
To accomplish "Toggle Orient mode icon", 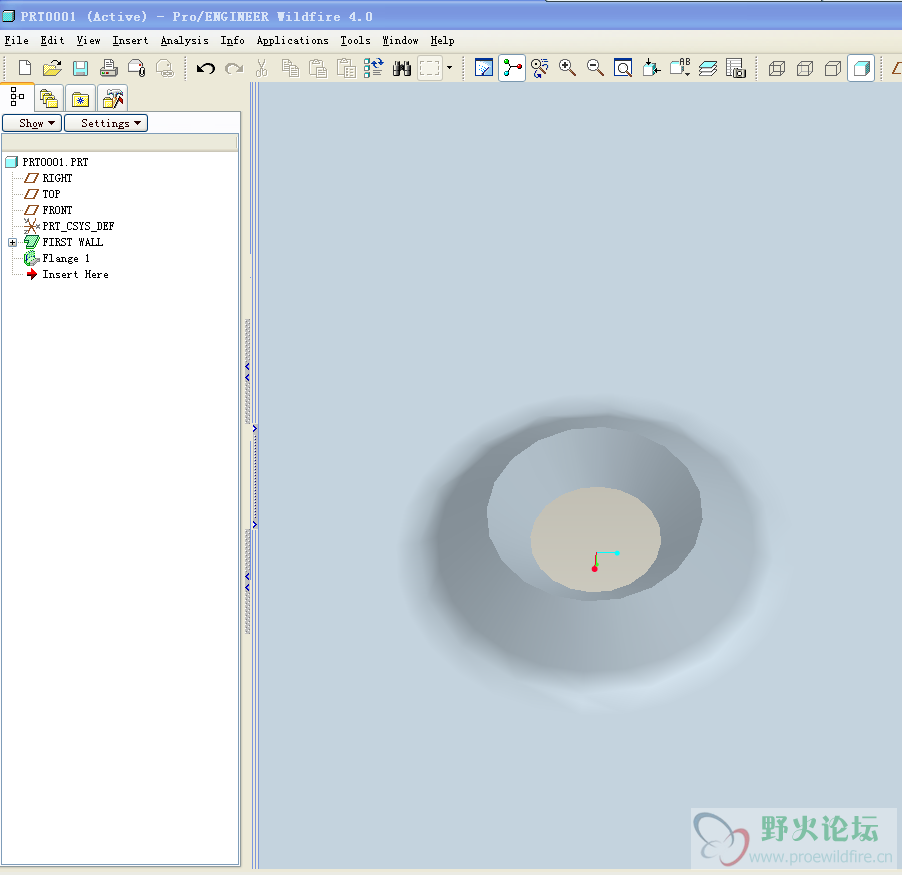I will [540, 68].
